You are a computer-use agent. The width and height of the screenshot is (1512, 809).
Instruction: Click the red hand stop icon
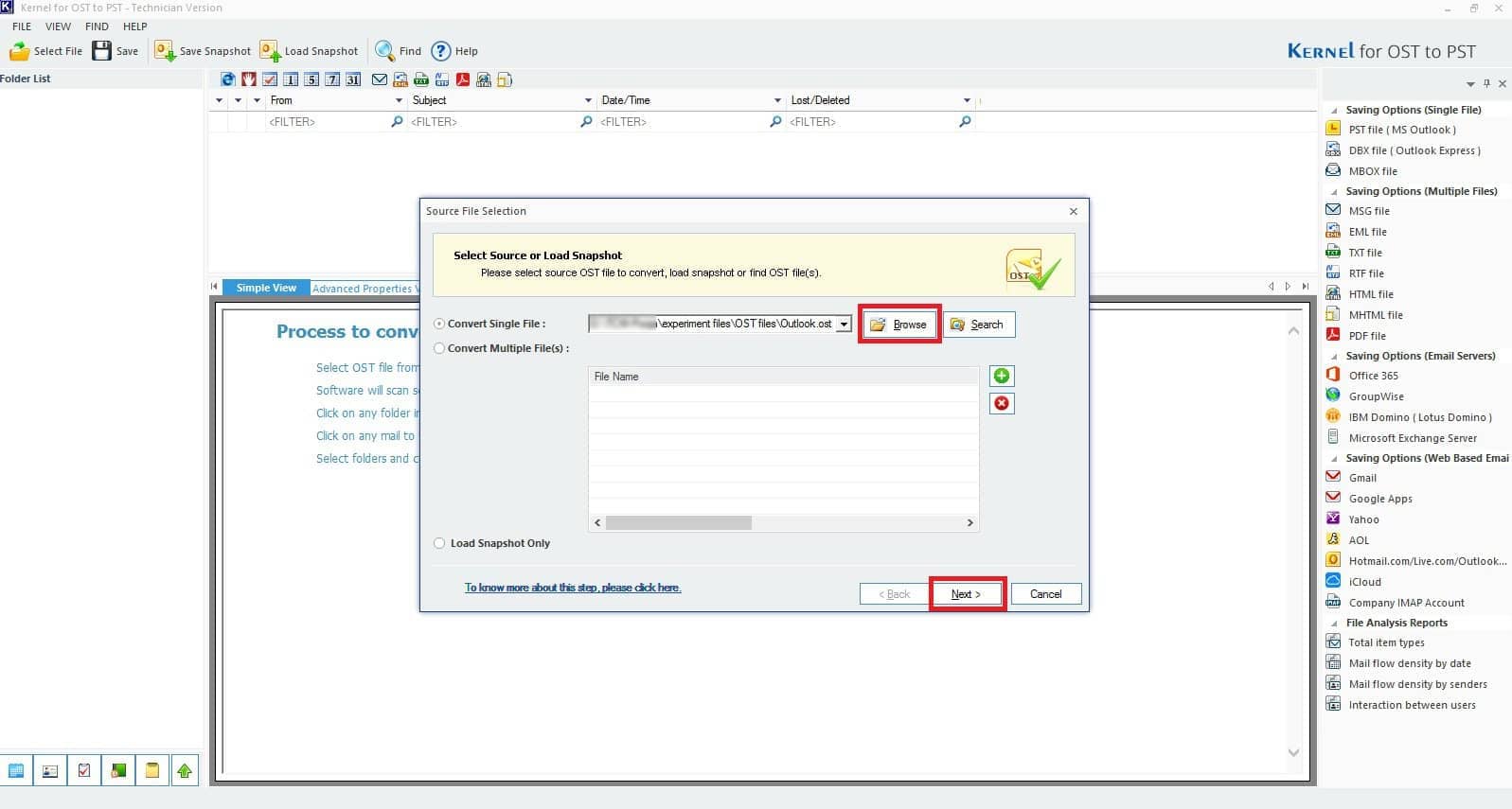point(249,79)
